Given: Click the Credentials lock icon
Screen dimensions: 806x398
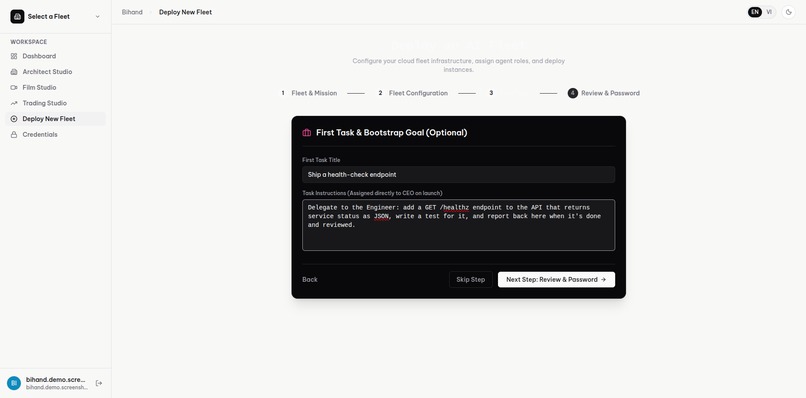Looking at the screenshot, I should (x=14, y=135).
